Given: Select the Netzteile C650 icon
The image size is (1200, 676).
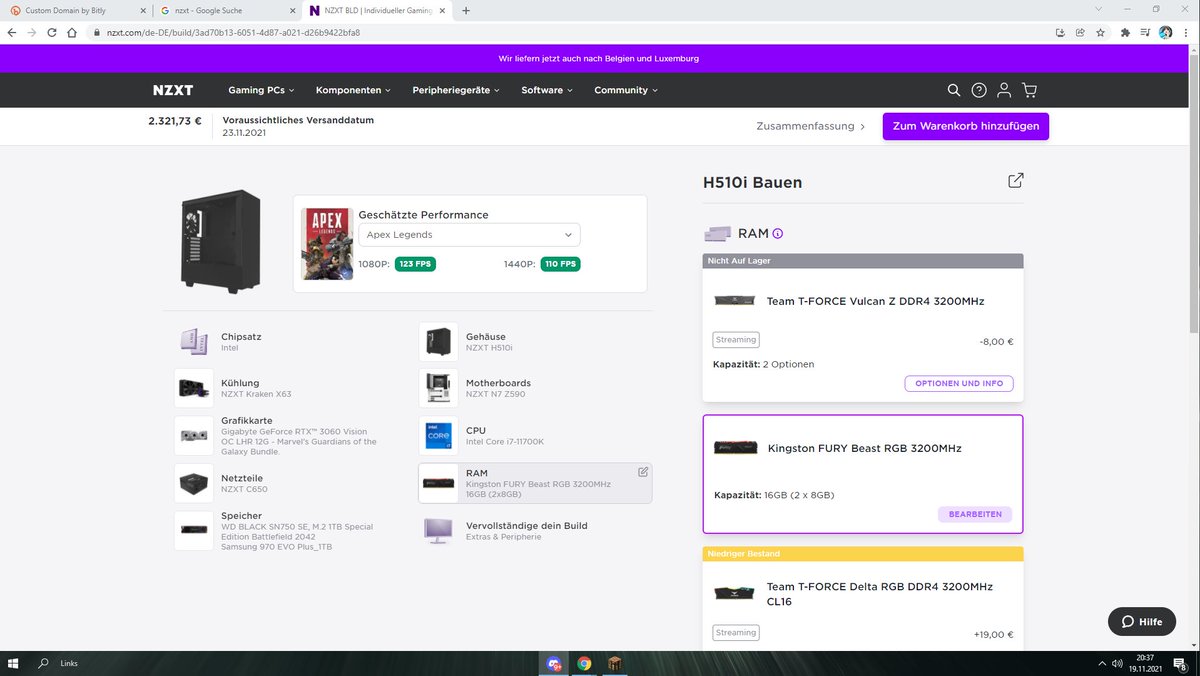Looking at the screenshot, I should coord(194,484).
